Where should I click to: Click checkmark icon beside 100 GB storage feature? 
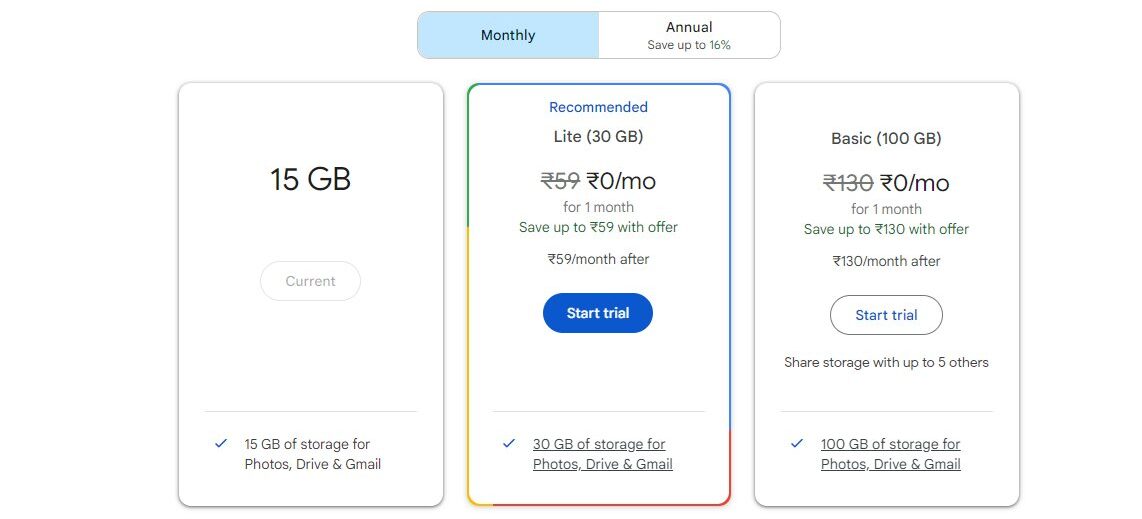tap(797, 443)
